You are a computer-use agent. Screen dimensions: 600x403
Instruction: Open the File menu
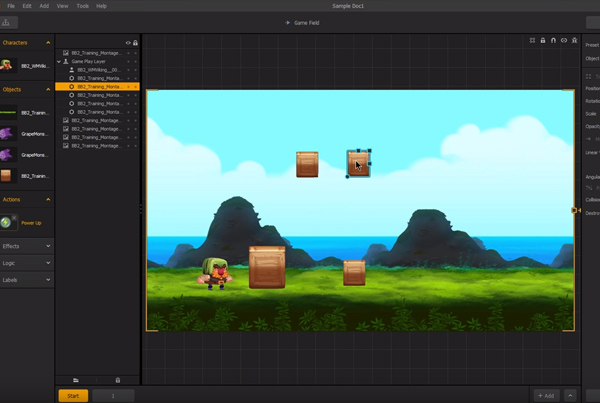click(11, 6)
